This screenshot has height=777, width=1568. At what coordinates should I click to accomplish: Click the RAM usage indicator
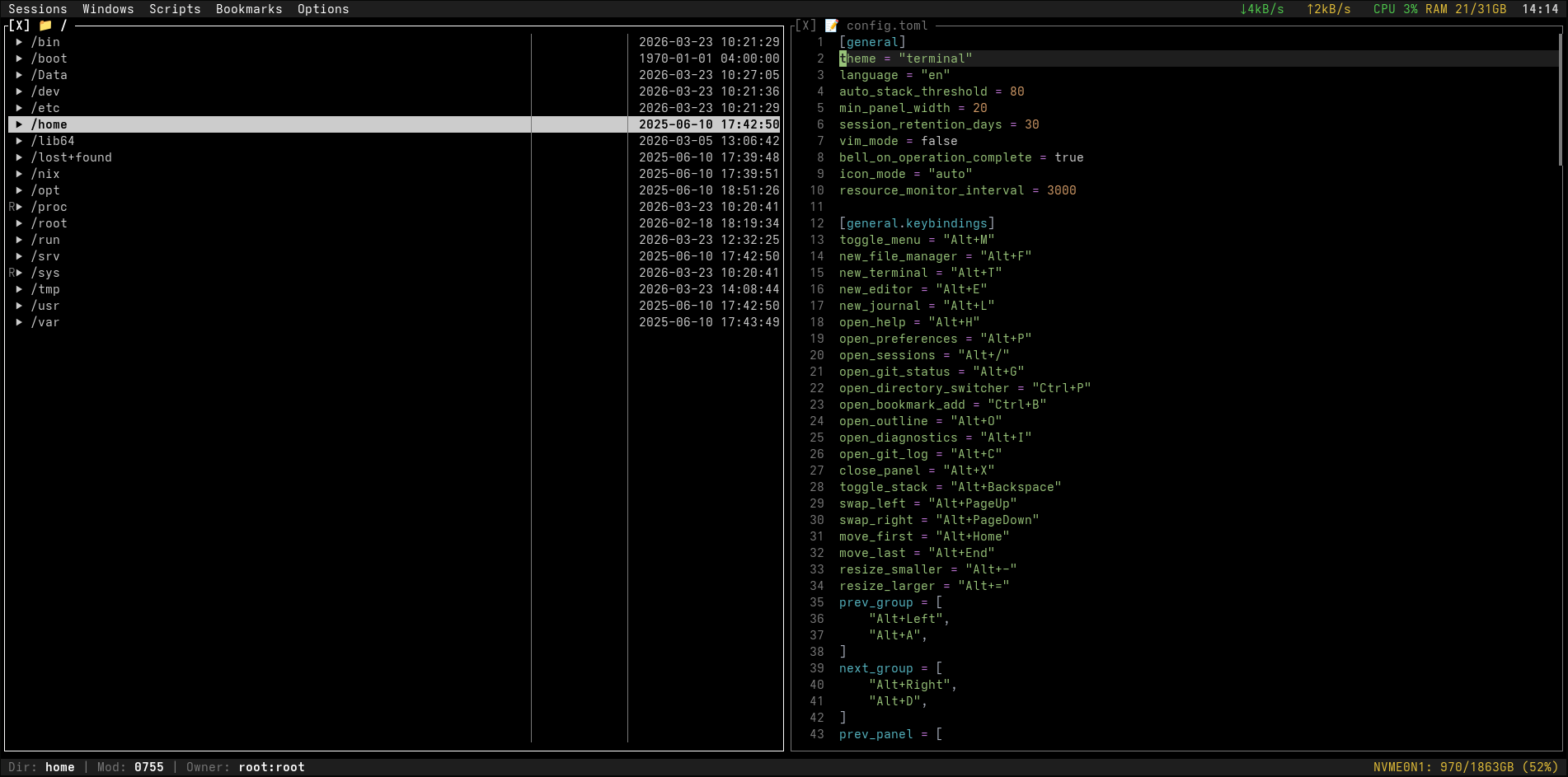[1465, 9]
